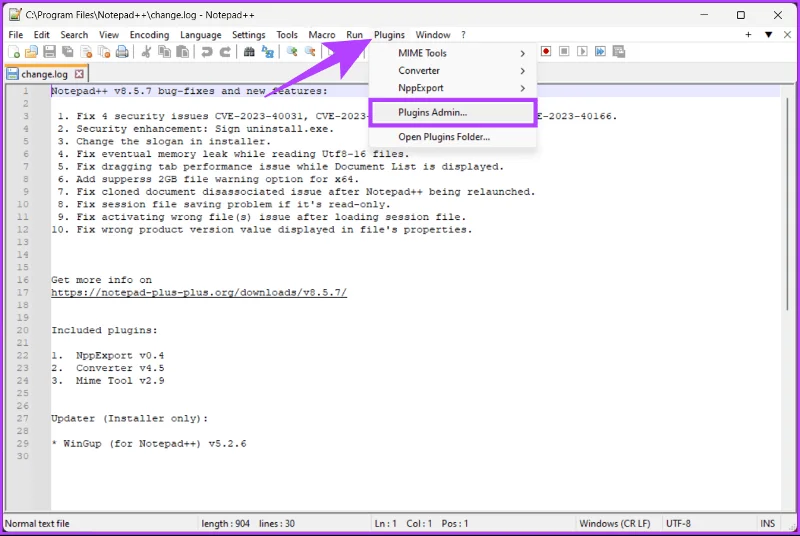Image resolution: width=800 pixels, height=536 pixels.
Task: Click the Plugins menu item
Action: click(389, 35)
